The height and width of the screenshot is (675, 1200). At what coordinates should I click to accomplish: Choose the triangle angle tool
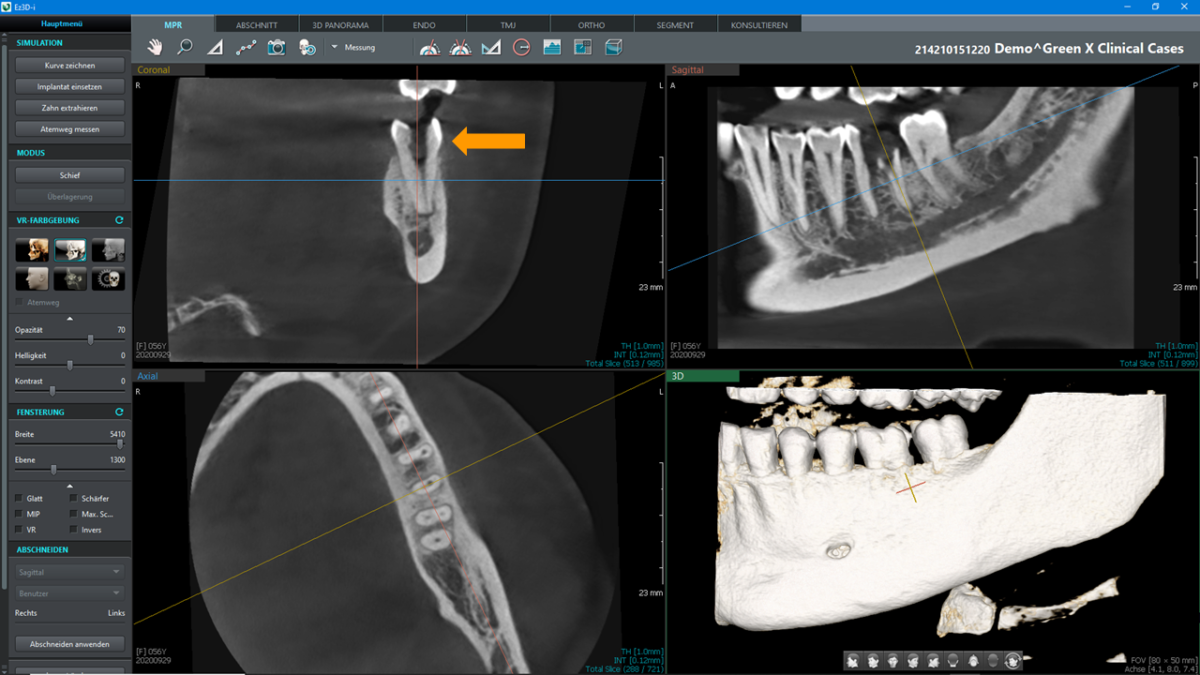tap(215, 47)
